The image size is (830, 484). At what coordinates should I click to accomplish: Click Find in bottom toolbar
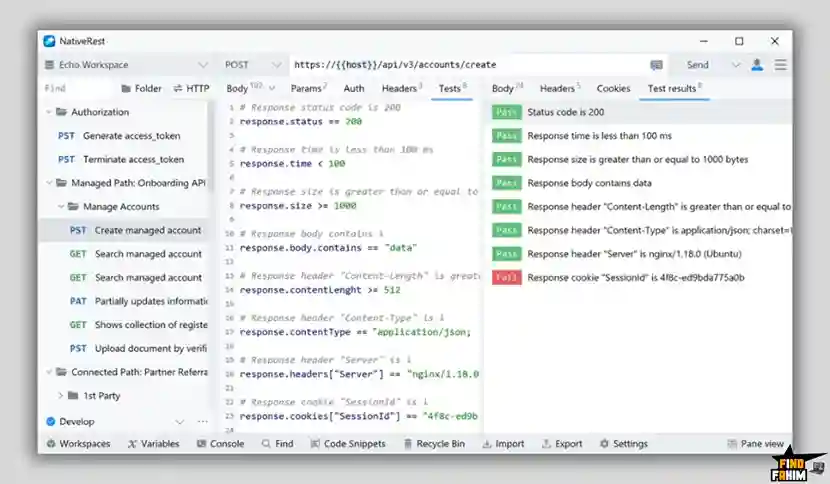(x=277, y=444)
